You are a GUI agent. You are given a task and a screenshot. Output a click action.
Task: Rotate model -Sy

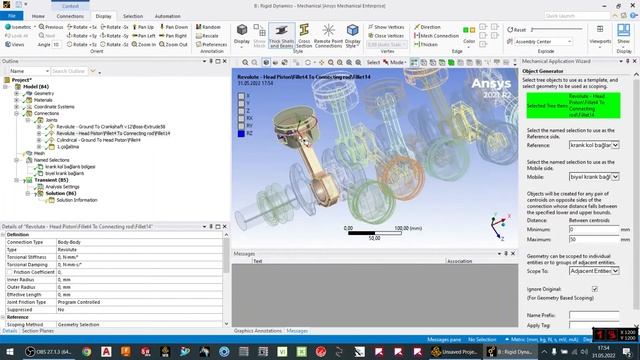point(115,36)
